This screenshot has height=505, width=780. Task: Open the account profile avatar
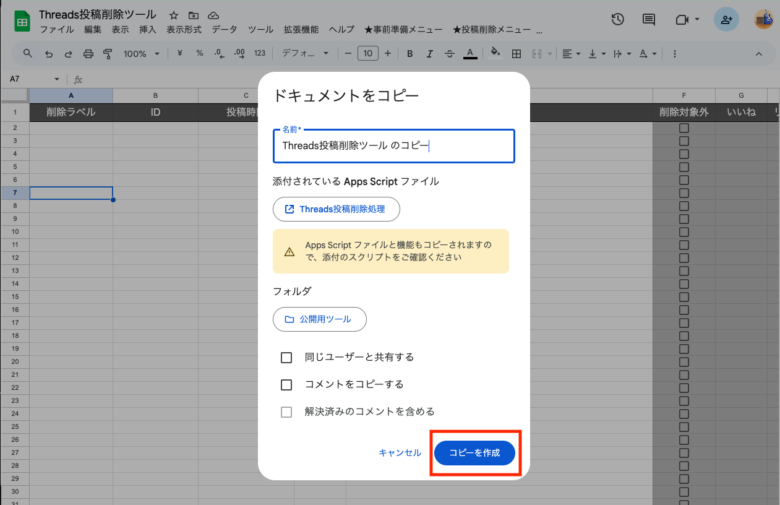[764, 19]
